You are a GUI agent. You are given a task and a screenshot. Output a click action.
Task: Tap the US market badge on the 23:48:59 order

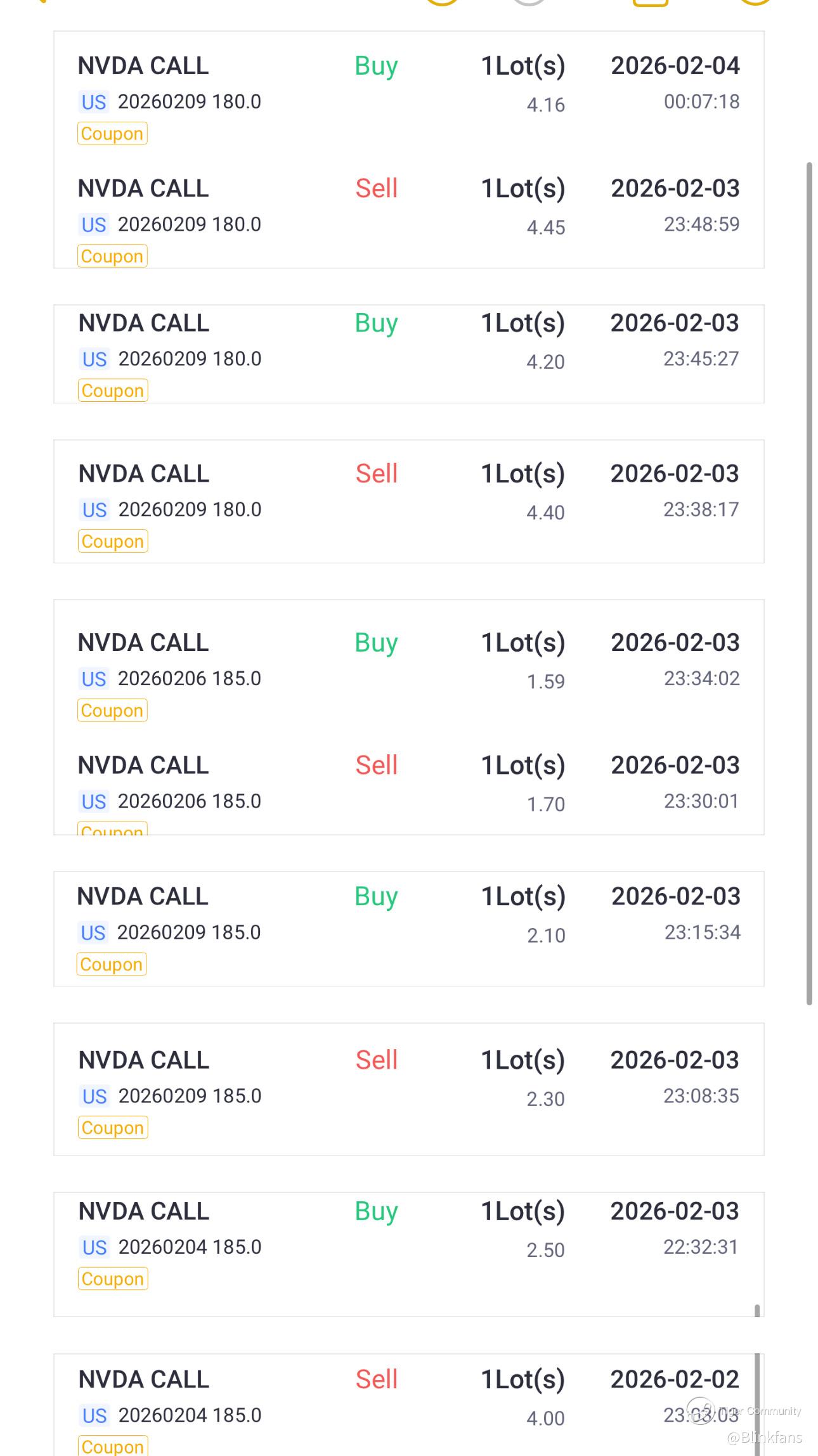(94, 225)
